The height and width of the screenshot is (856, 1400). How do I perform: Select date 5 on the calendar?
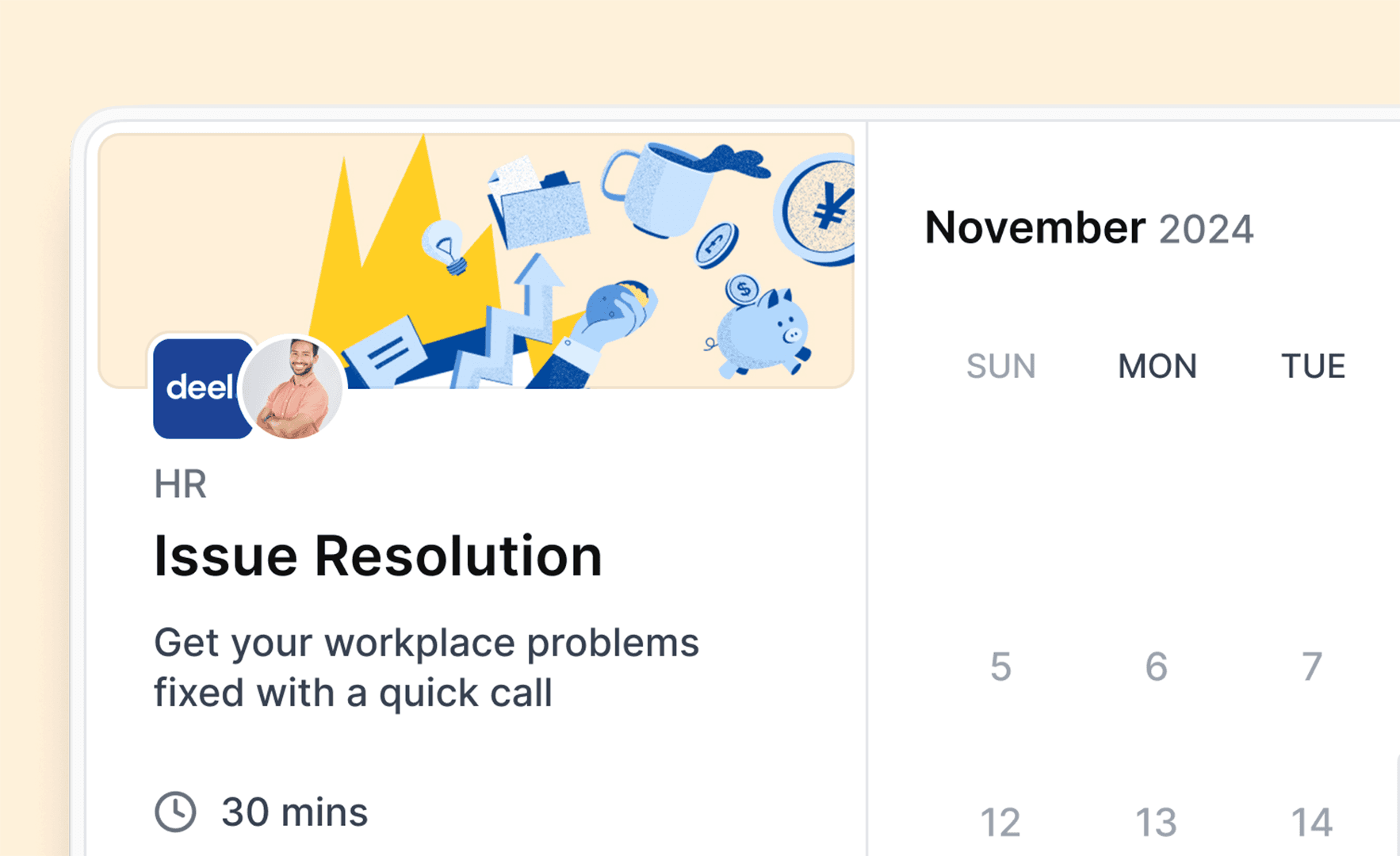[1000, 666]
